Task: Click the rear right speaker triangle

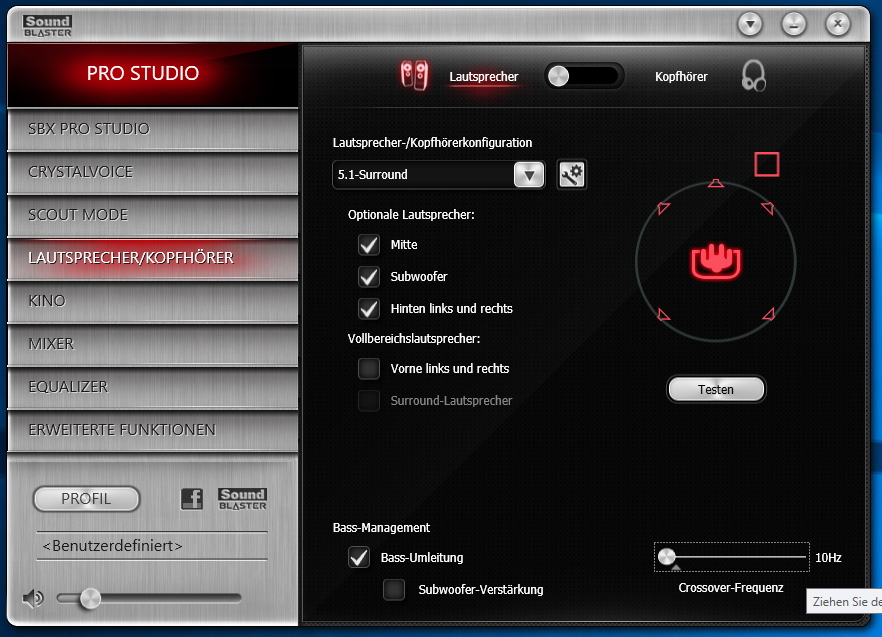Action: point(769,314)
